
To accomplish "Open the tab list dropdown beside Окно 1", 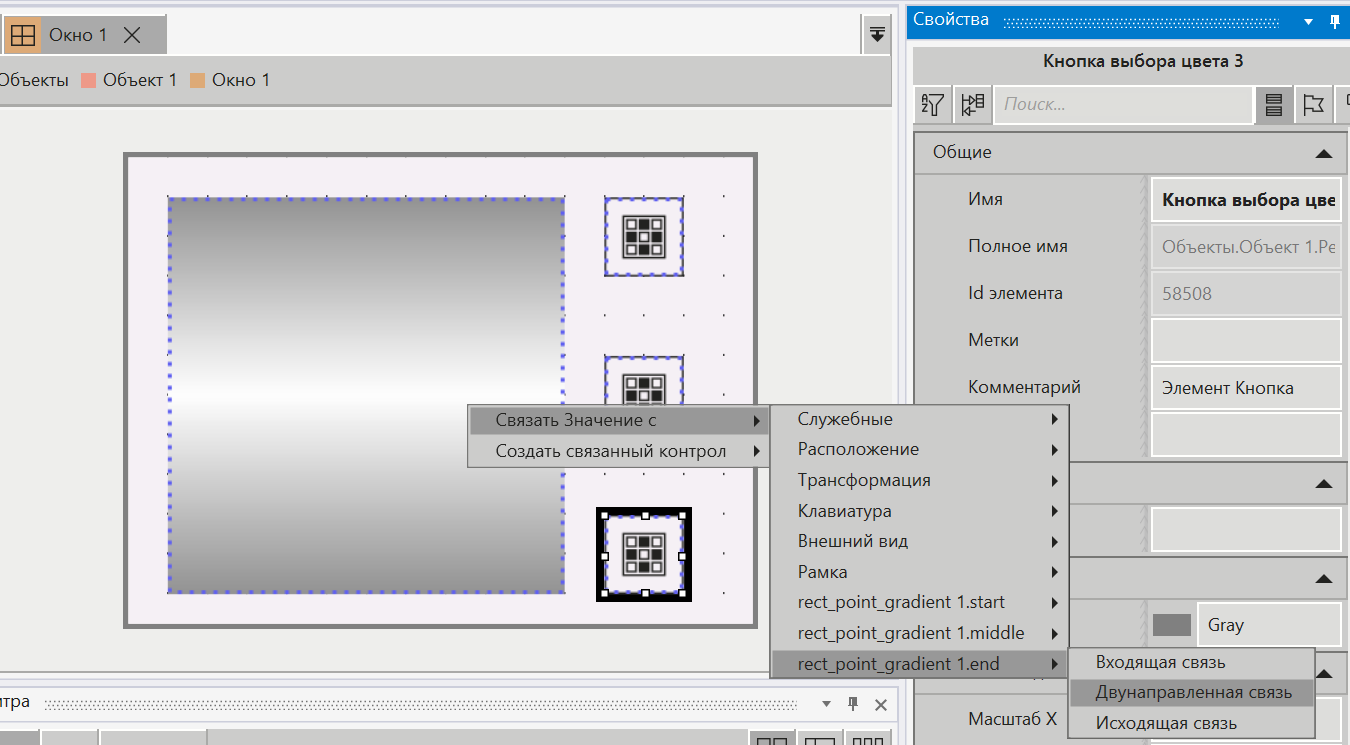I will [x=877, y=35].
